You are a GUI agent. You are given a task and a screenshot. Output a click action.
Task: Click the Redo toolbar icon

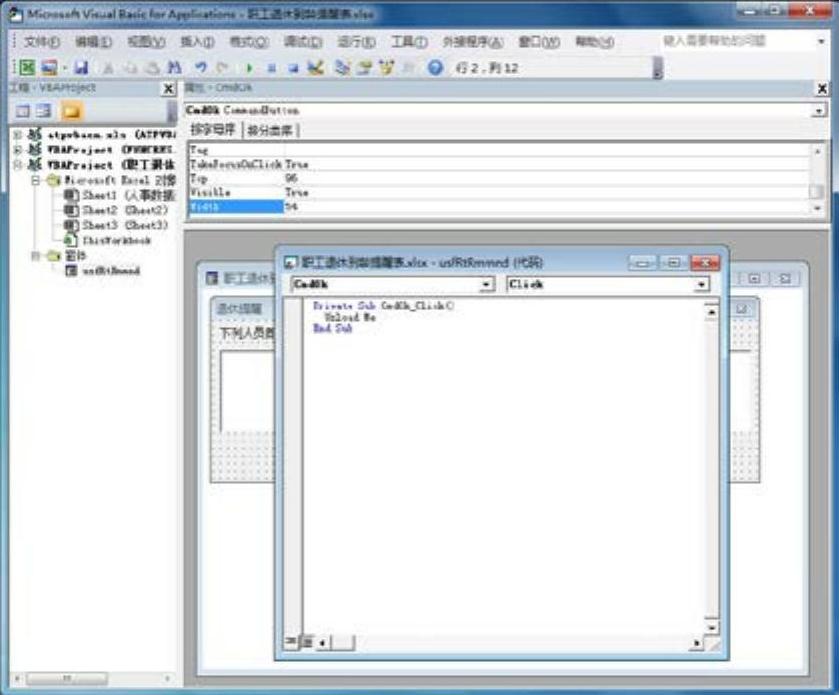222,67
